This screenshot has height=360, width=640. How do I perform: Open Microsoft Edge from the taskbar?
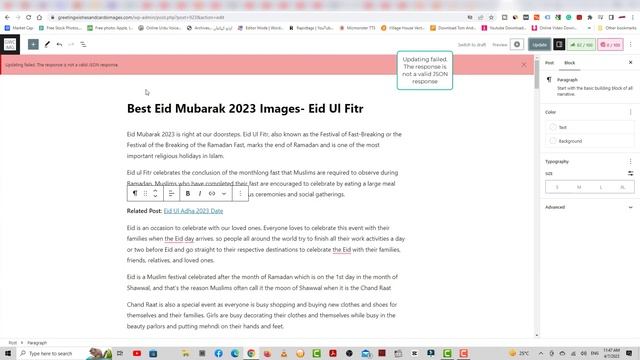point(235,353)
